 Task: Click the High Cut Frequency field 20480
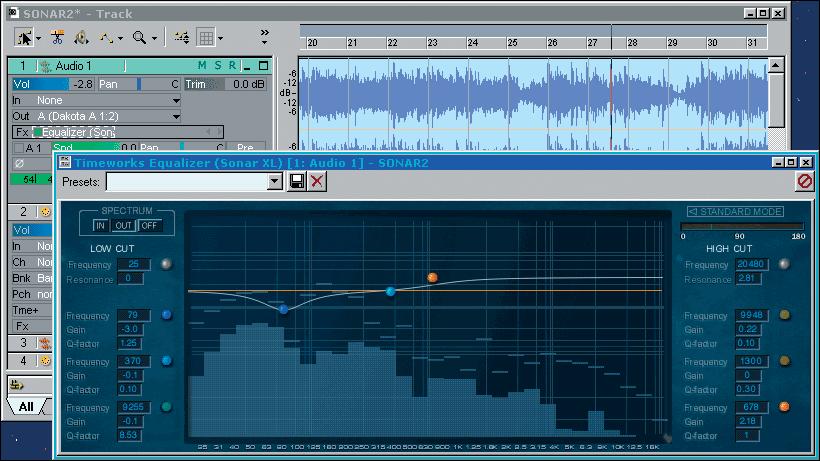(x=751, y=264)
